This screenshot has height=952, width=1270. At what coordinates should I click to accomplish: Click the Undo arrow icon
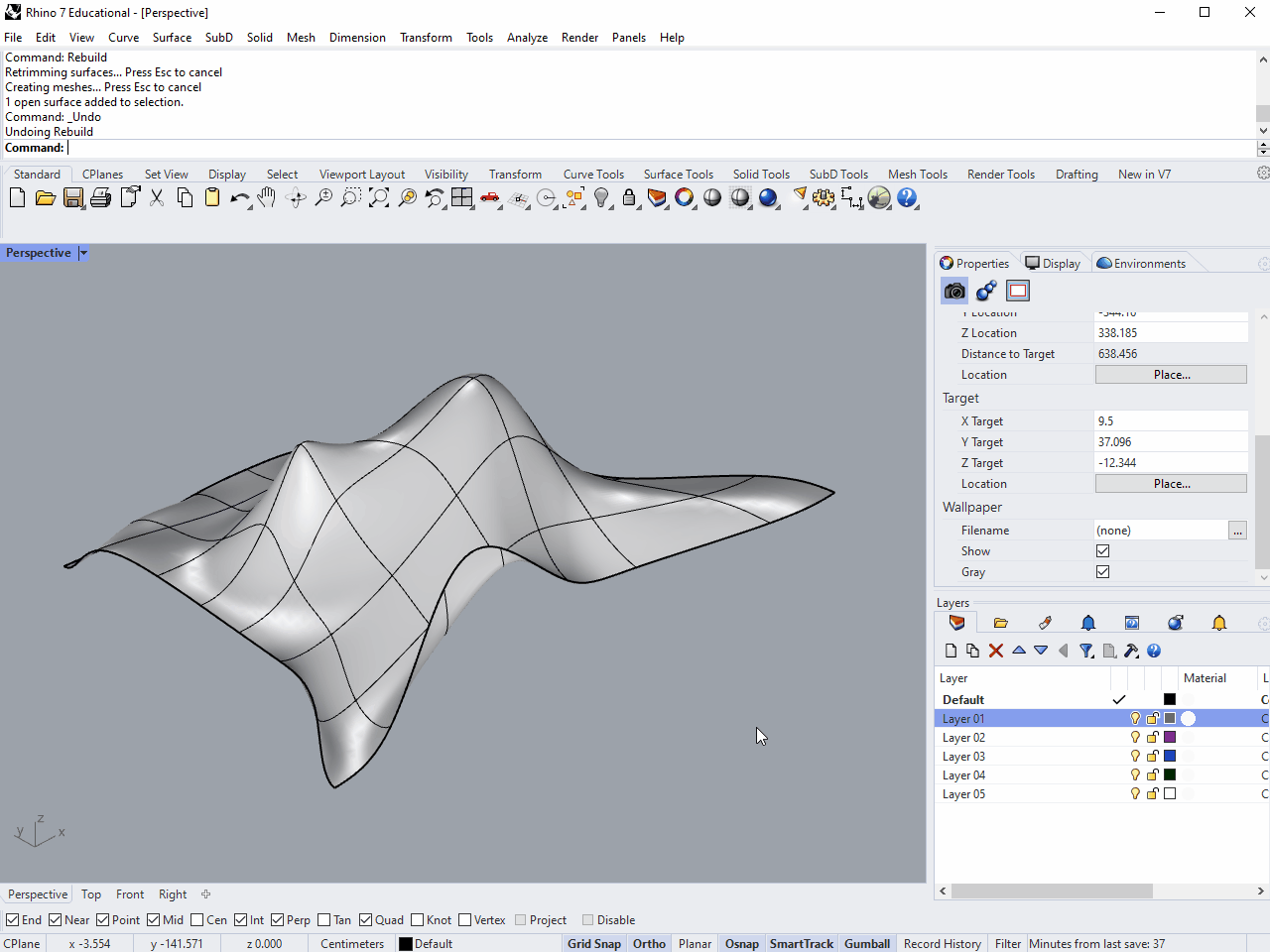(x=239, y=198)
